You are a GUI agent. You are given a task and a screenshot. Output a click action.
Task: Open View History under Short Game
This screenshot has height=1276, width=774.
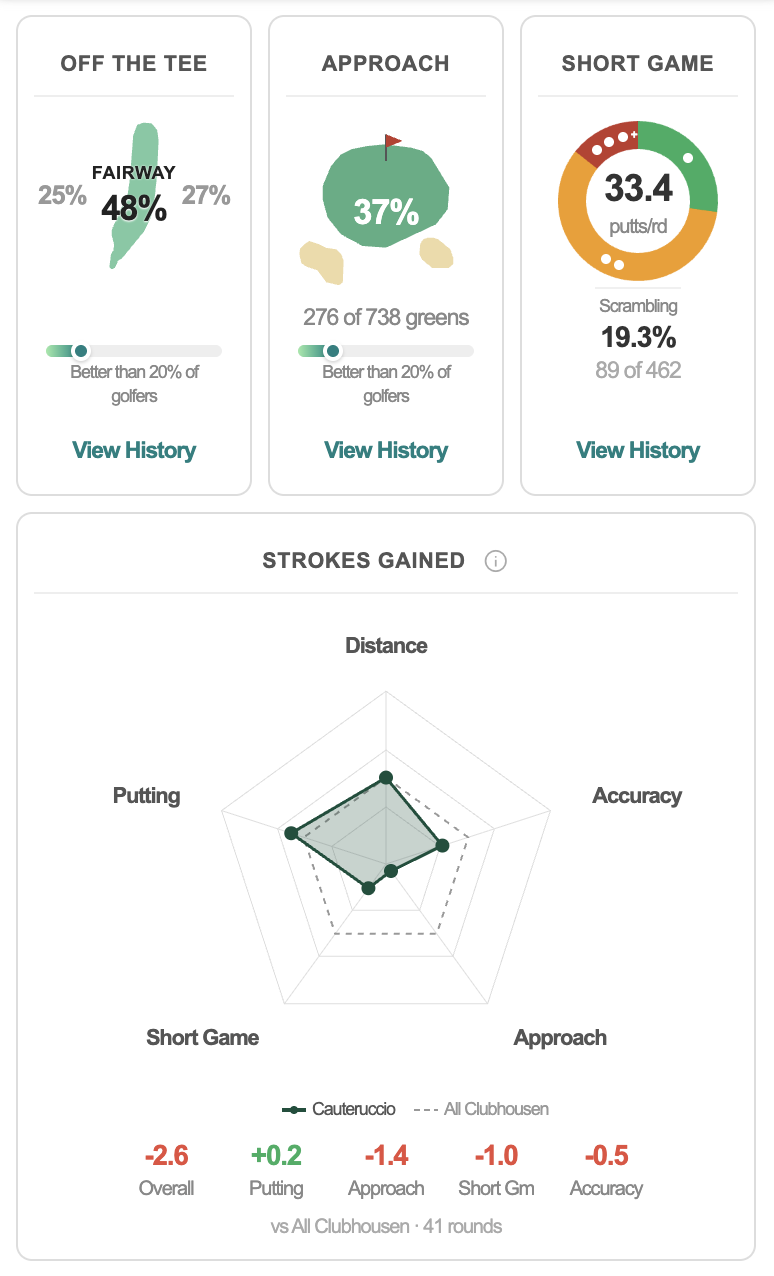click(x=637, y=450)
